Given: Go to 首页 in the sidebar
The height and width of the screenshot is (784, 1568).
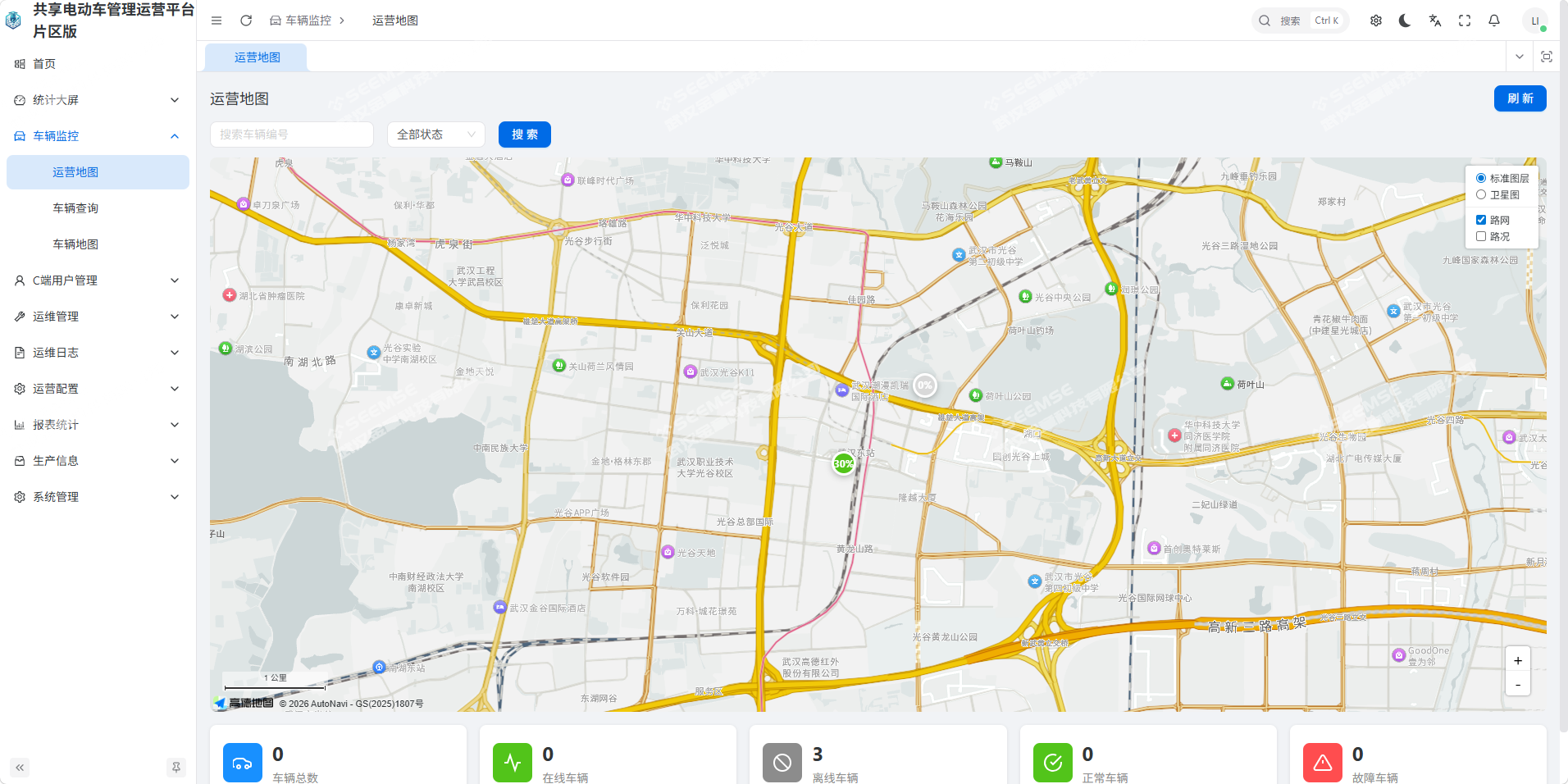Looking at the screenshot, I should click(98, 64).
